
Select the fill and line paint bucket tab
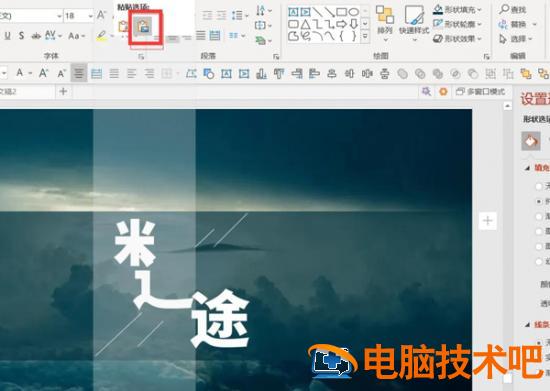[x=531, y=141]
